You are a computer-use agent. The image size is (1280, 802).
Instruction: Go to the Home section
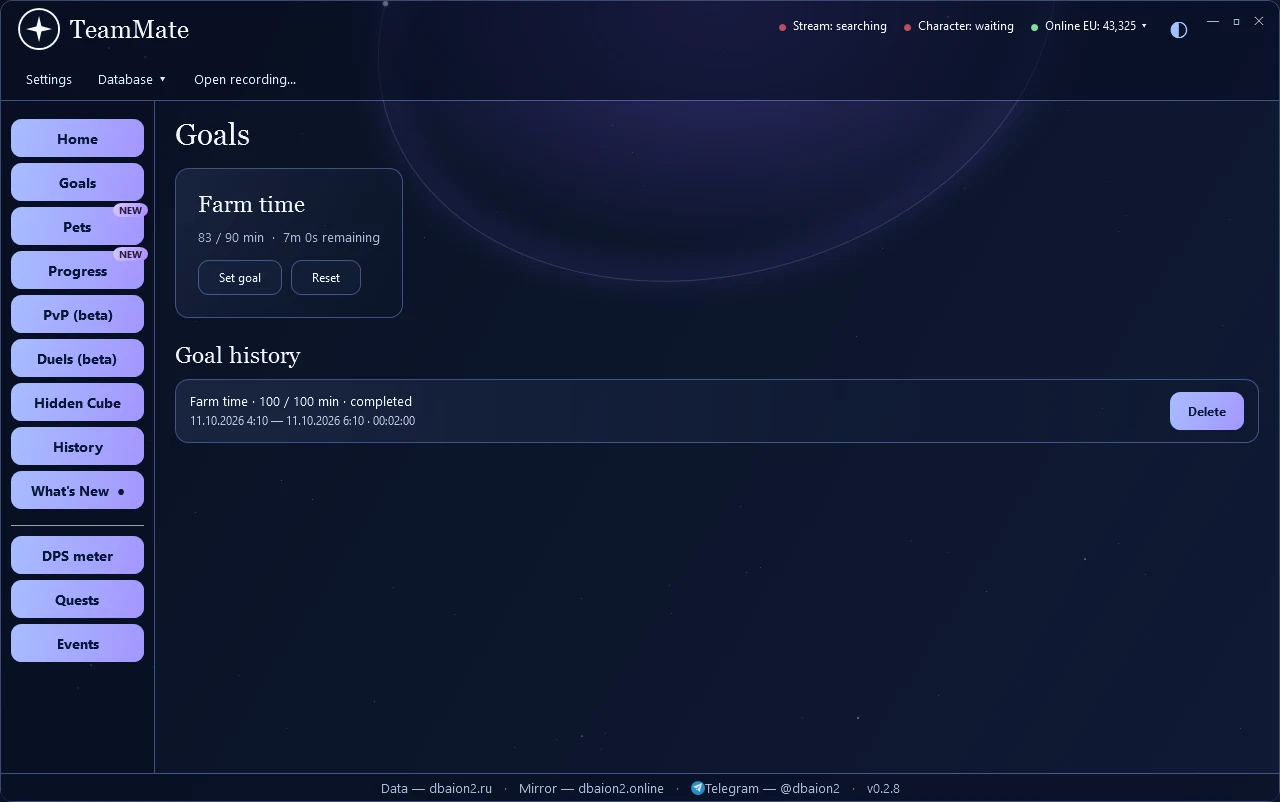(77, 139)
